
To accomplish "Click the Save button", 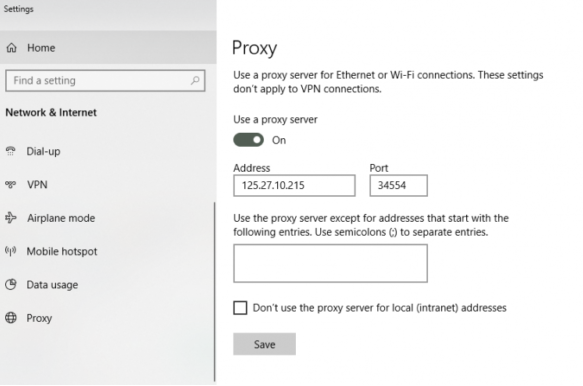I will click(x=264, y=344).
